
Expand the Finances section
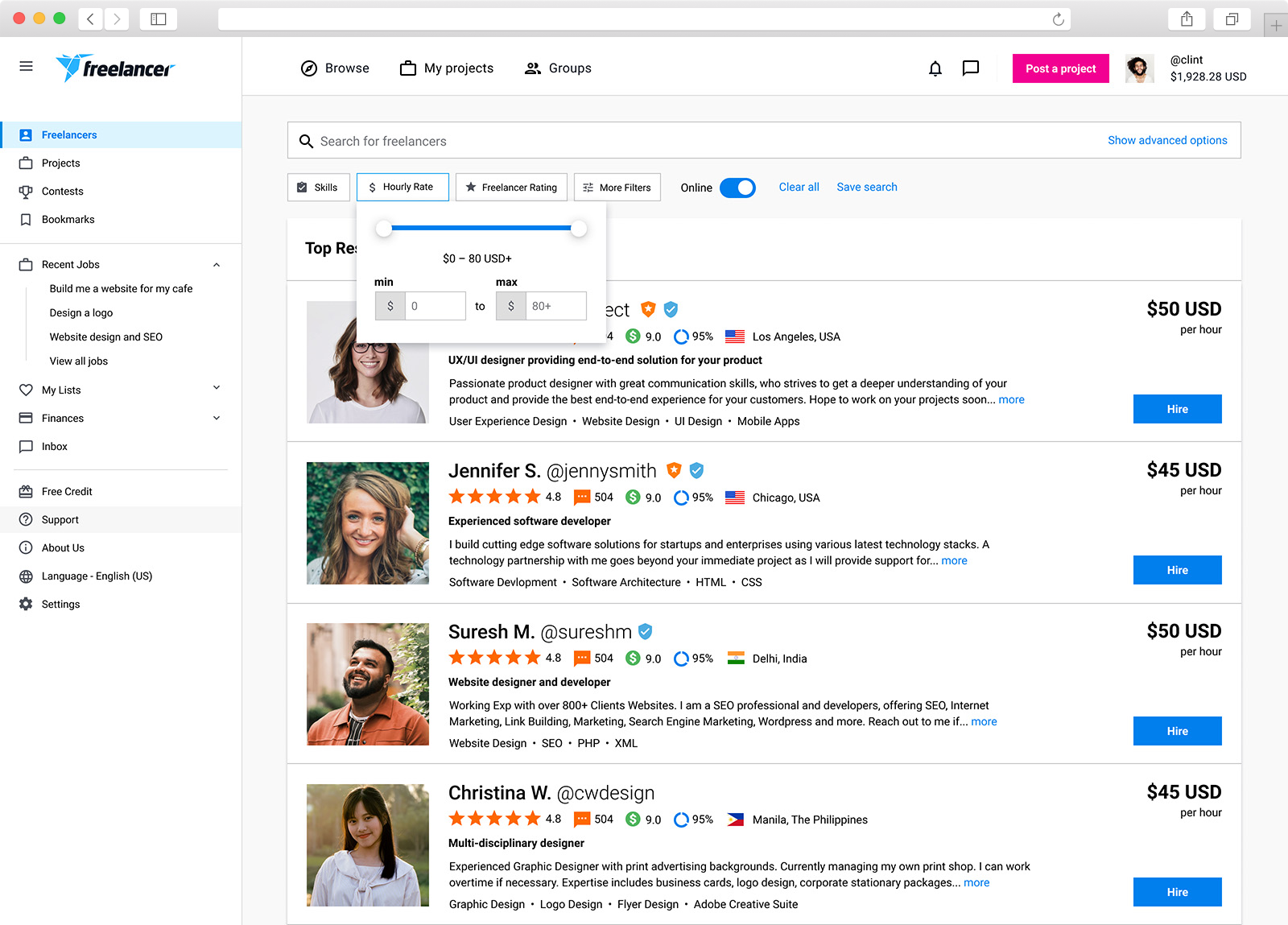[217, 418]
